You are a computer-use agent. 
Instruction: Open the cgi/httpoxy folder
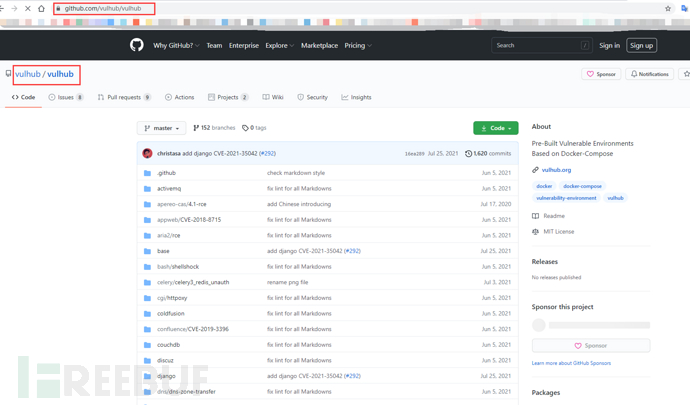(x=172, y=298)
